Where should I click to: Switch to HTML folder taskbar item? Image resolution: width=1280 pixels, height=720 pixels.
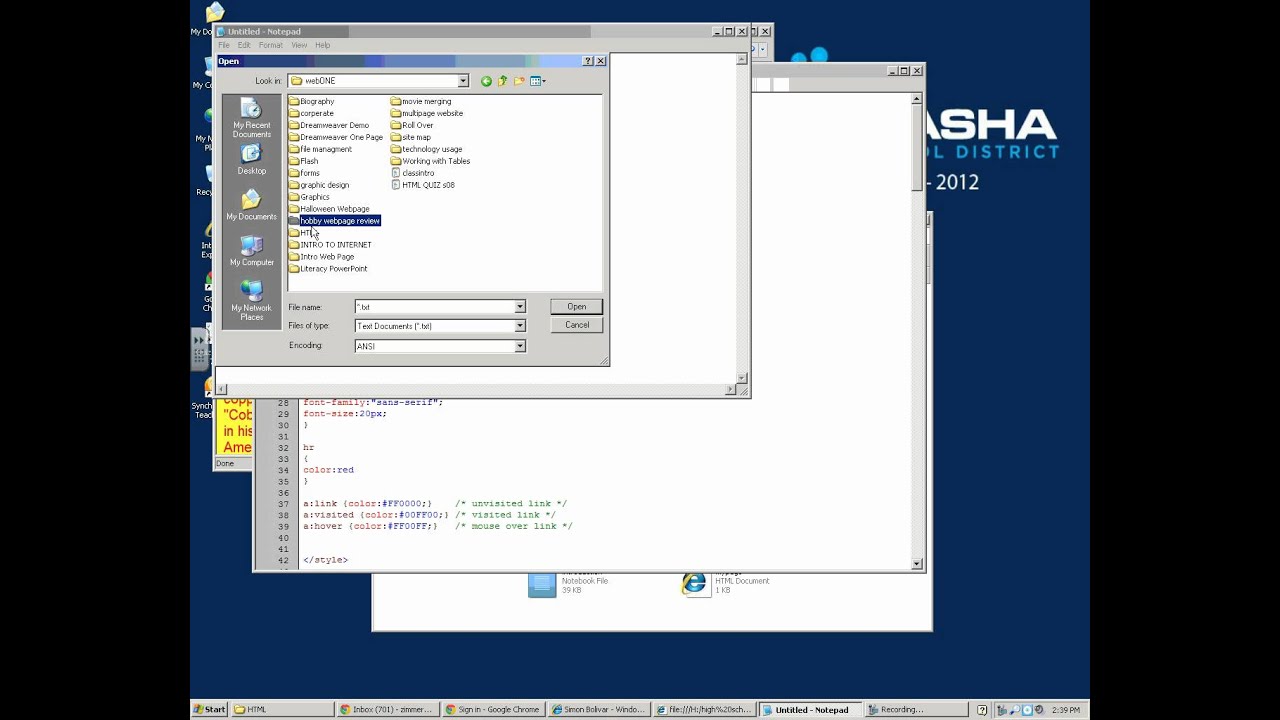point(283,710)
